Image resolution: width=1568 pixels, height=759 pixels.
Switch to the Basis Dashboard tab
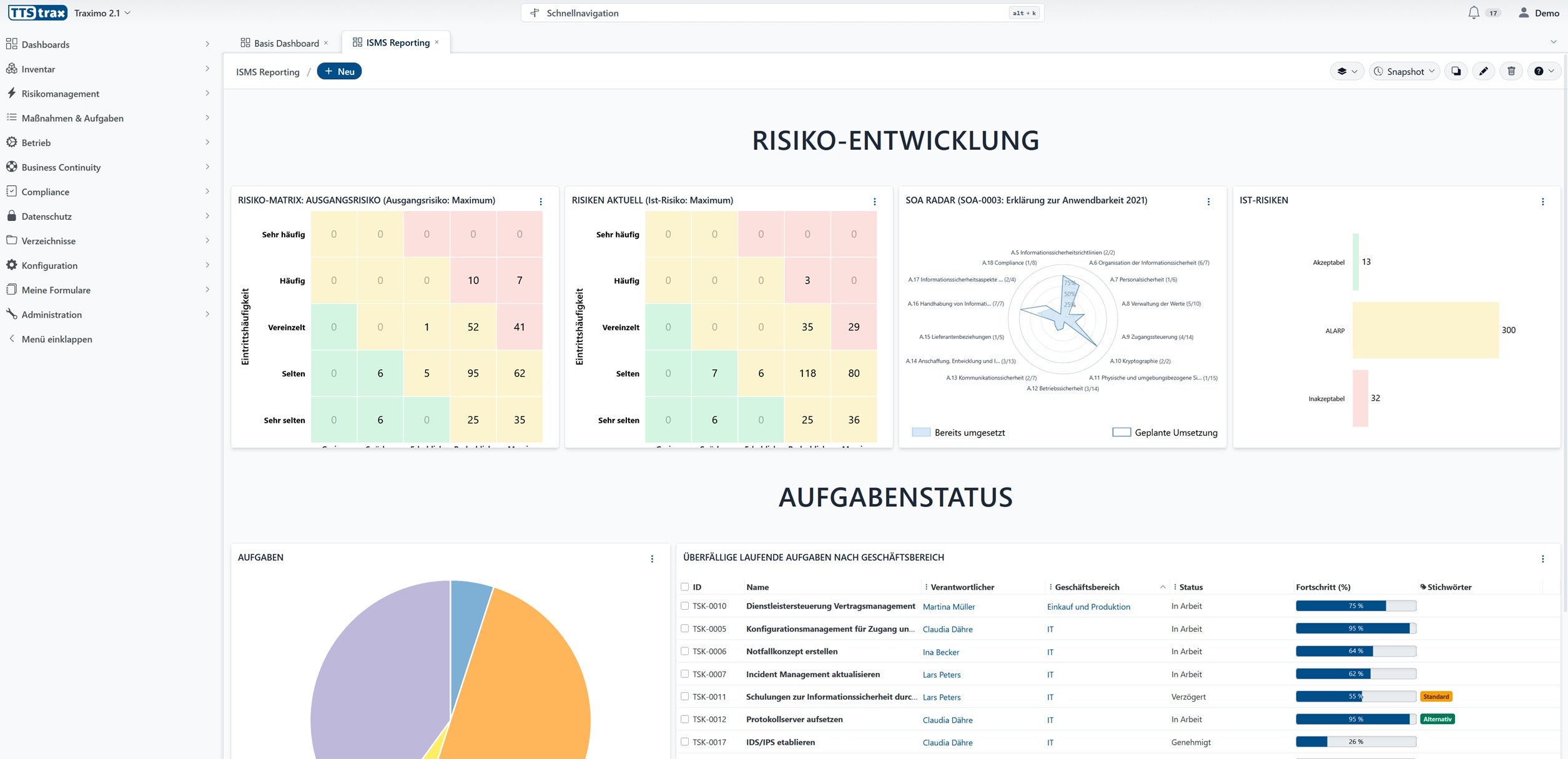286,43
